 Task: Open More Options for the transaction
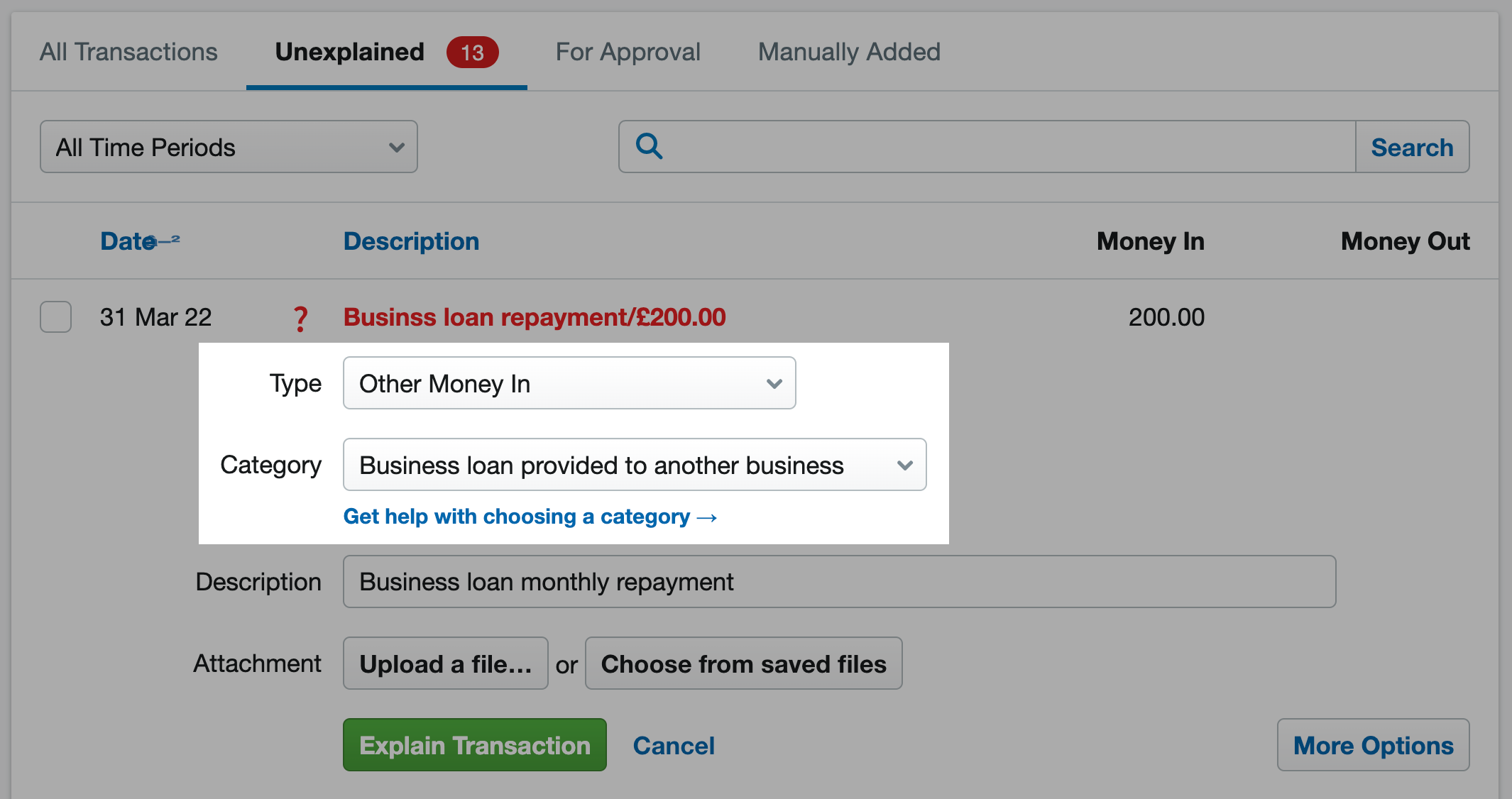point(1373,745)
